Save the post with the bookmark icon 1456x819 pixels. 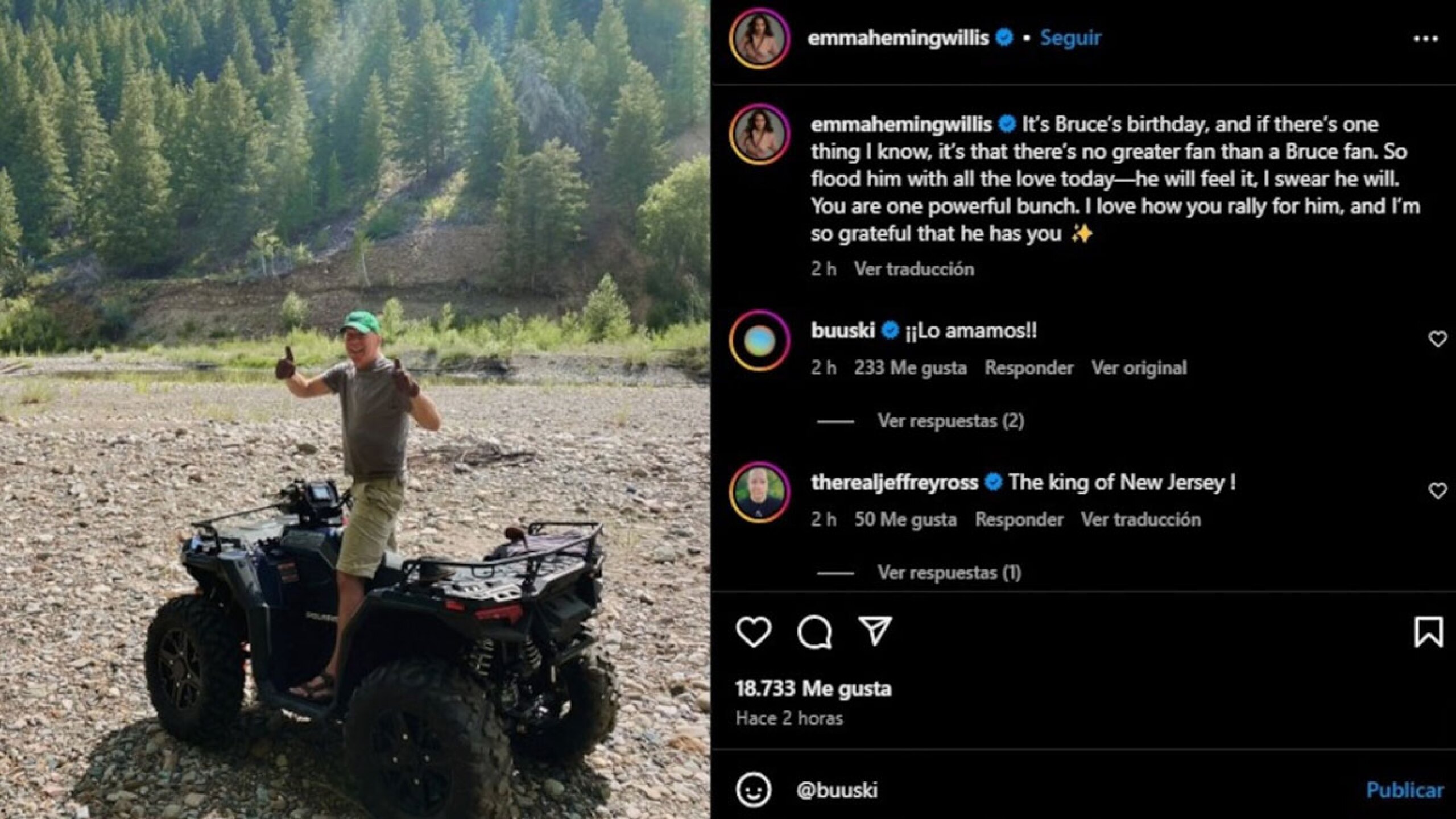click(x=1429, y=632)
